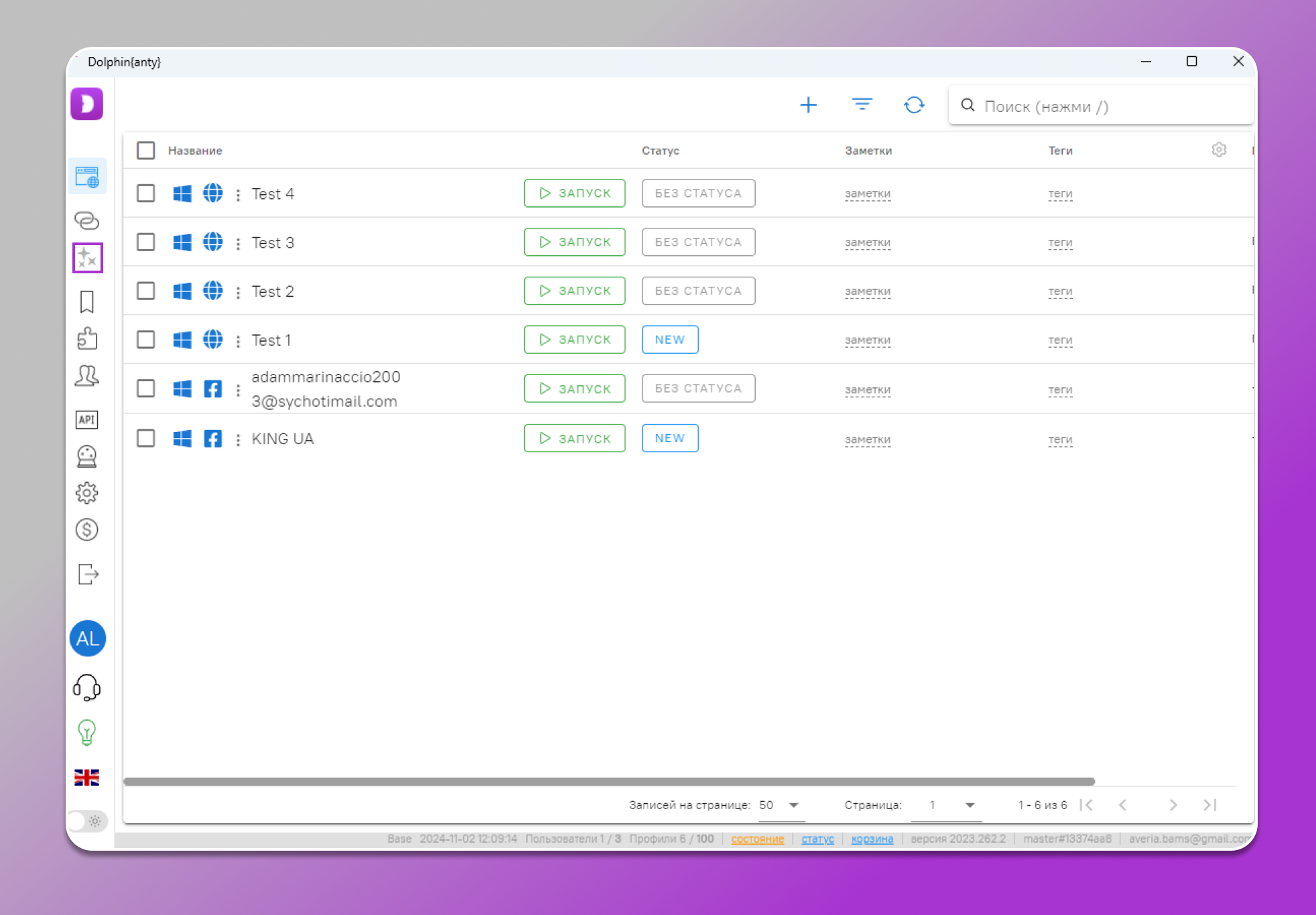Open the users section in sidebar

[87, 375]
